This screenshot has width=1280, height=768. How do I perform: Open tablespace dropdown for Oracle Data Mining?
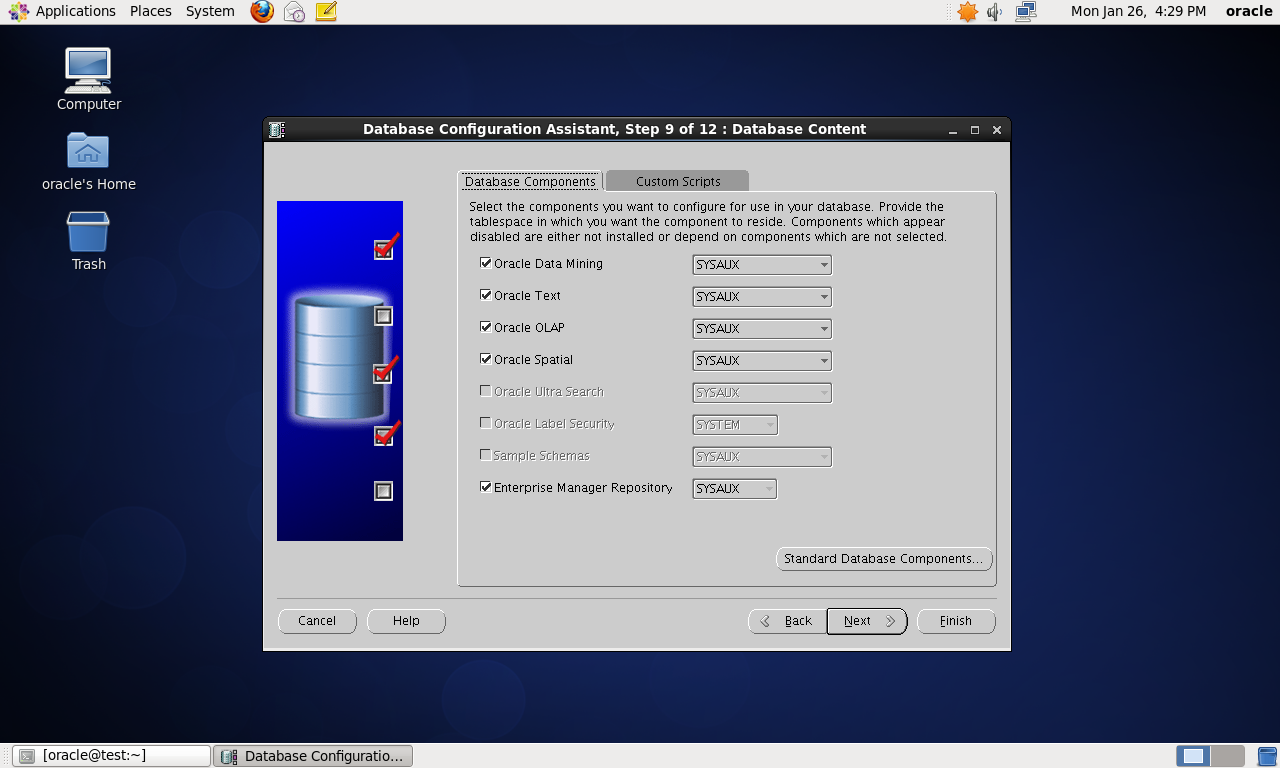pos(762,265)
